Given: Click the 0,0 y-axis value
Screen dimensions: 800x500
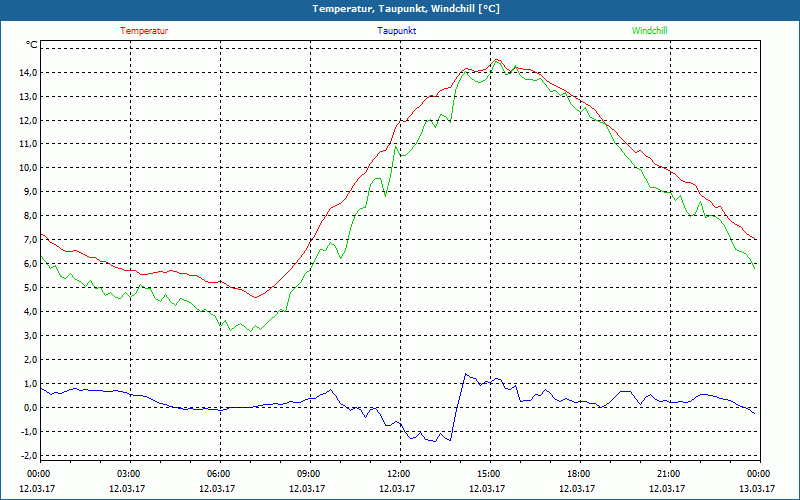Looking at the screenshot, I should pyautogui.click(x=30, y=408).
